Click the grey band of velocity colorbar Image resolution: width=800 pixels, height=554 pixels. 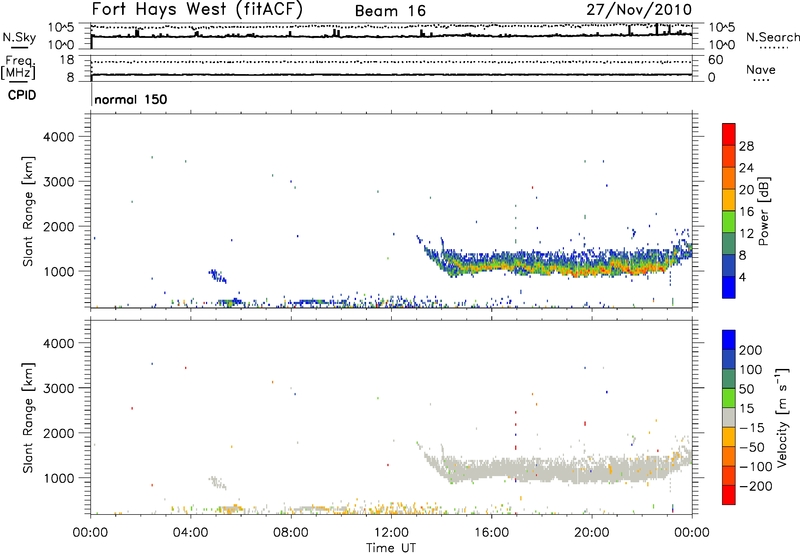(729, 417)
